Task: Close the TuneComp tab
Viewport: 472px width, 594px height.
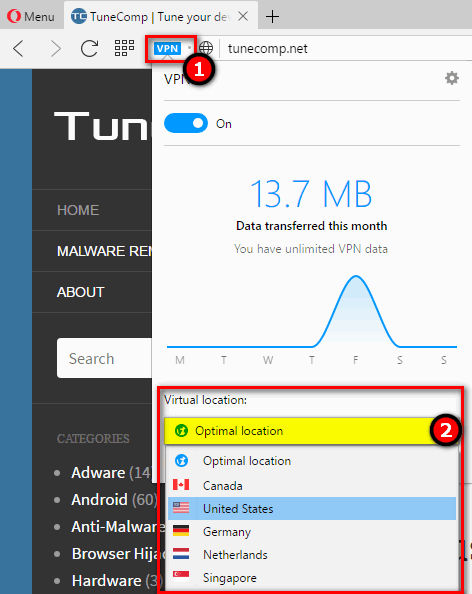Action: pyautogui.click(x=243, y=16)
